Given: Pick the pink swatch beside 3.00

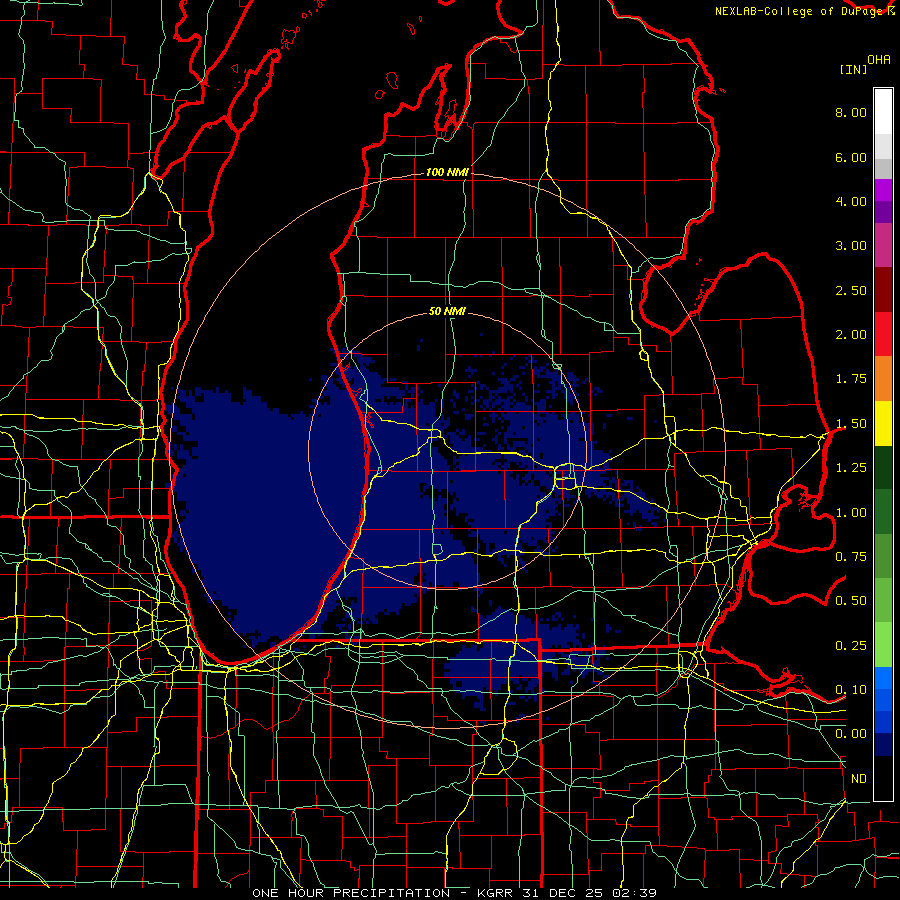Looking at the screenshot, I should pyautogui.click(x=883, y=245).
